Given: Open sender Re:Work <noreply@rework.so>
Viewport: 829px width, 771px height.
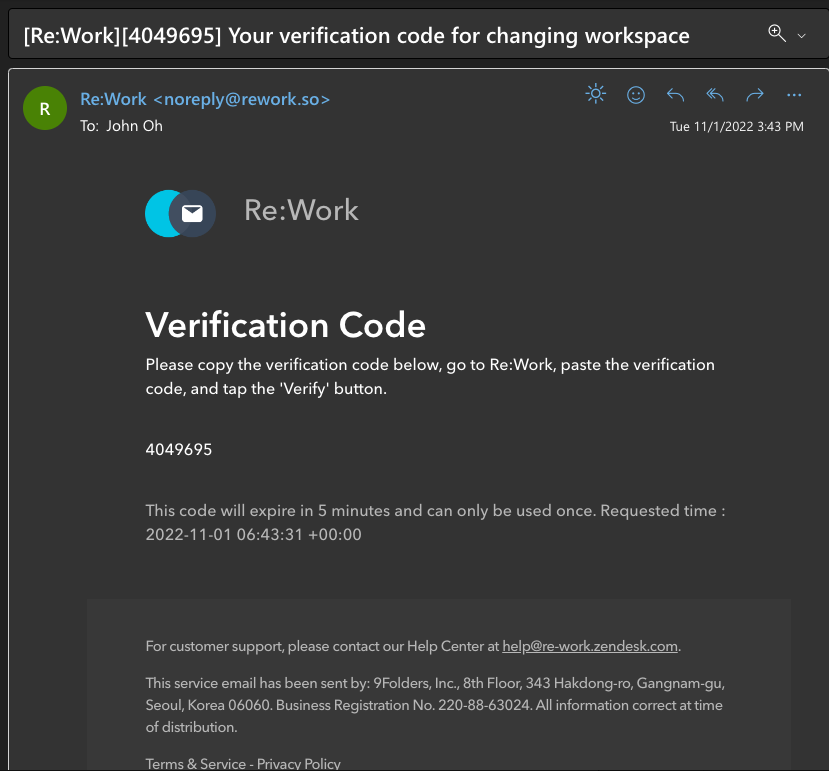Looking at the screenshot, I should click(205, 99).
